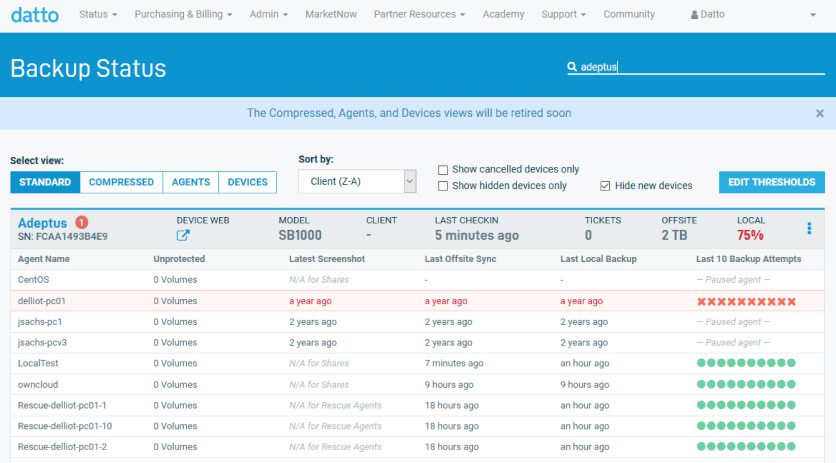Select the jsachs-pcv3 agent name

point(42,342)
